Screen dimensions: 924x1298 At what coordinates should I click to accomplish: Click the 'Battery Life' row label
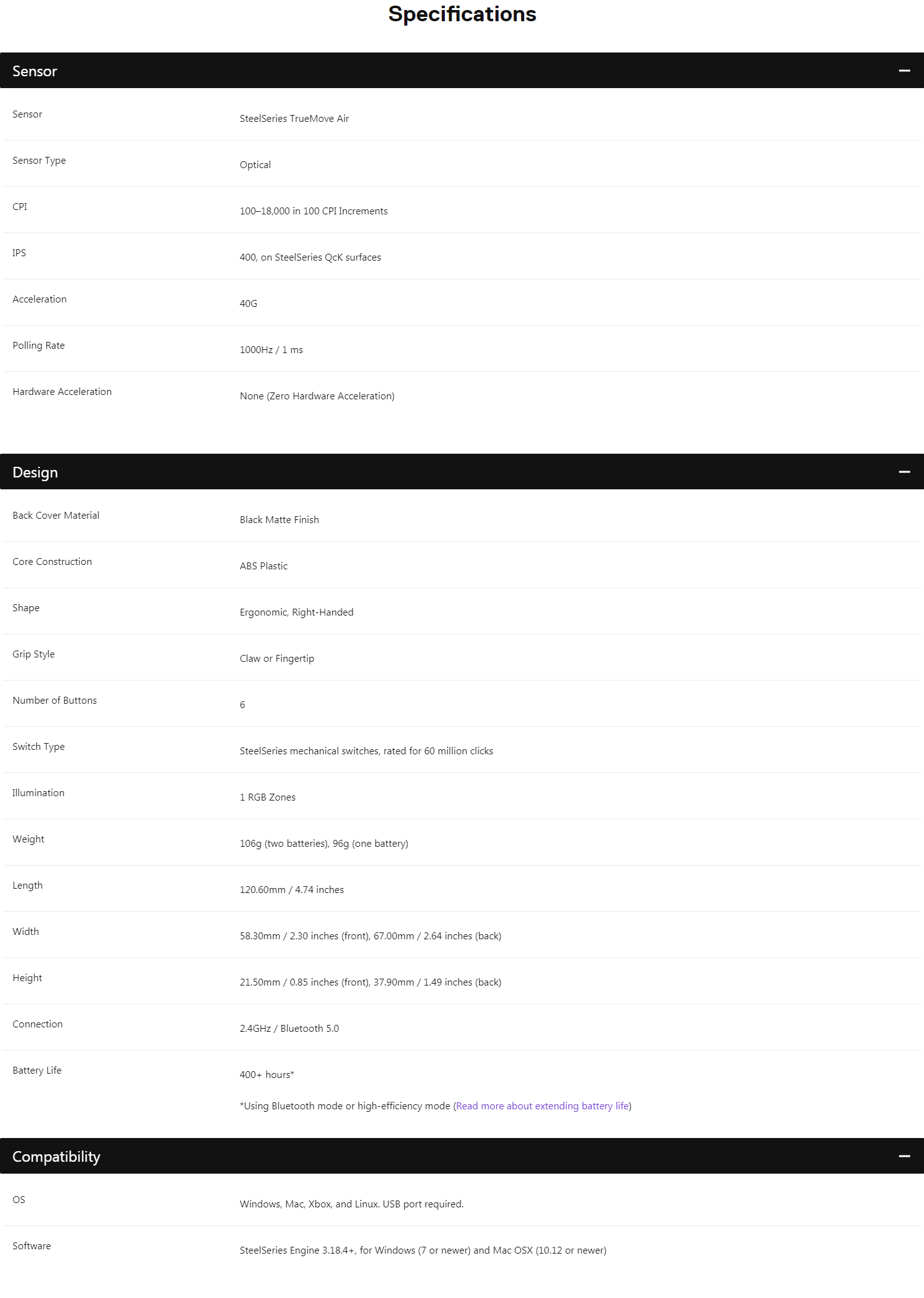point(37,1071)
